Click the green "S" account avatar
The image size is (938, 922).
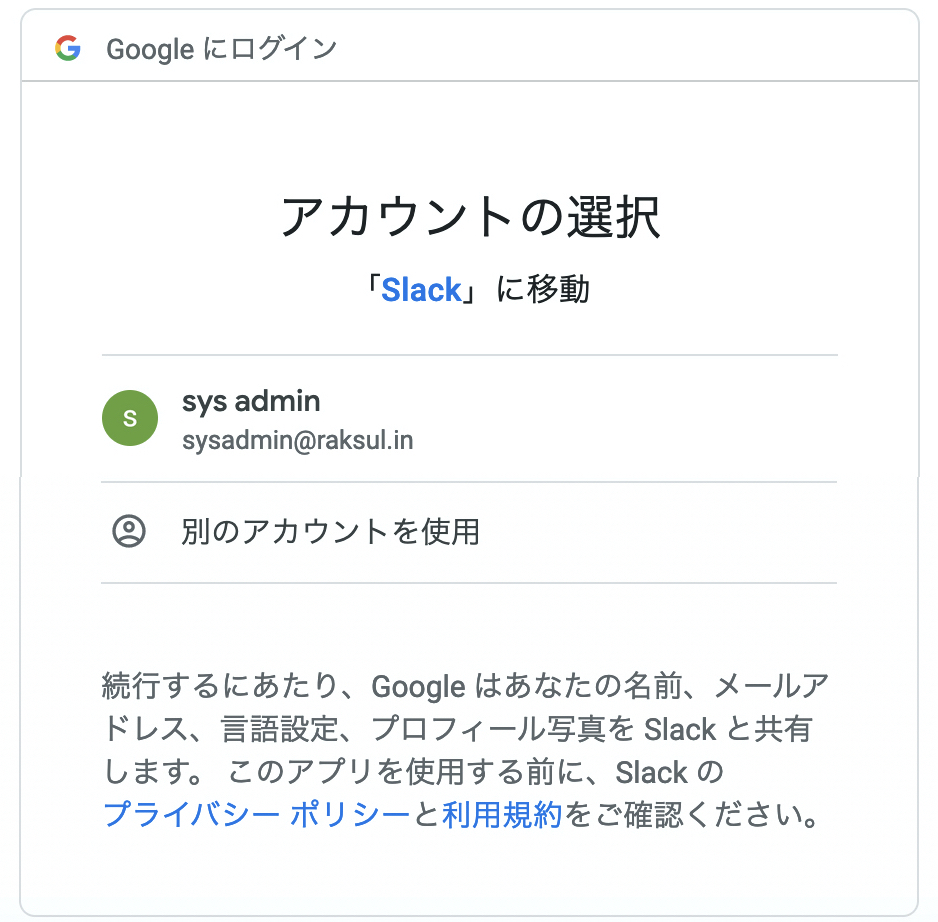130,418
